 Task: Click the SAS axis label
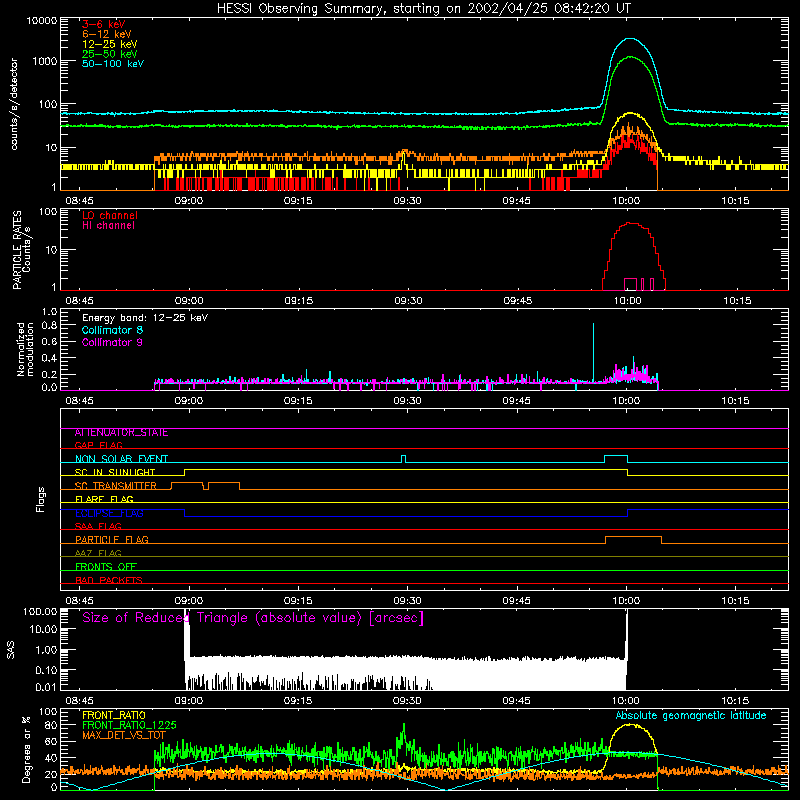11,650
